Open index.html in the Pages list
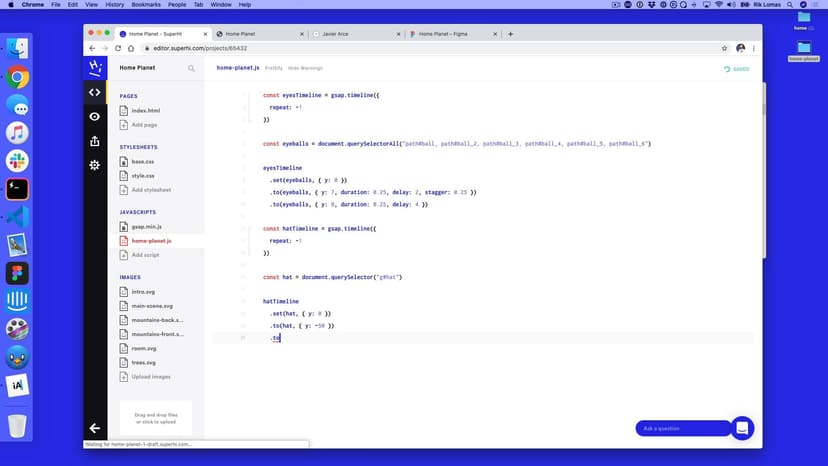Image resolution: width=828 pixels, height=466 pixels. click(145, 110)
